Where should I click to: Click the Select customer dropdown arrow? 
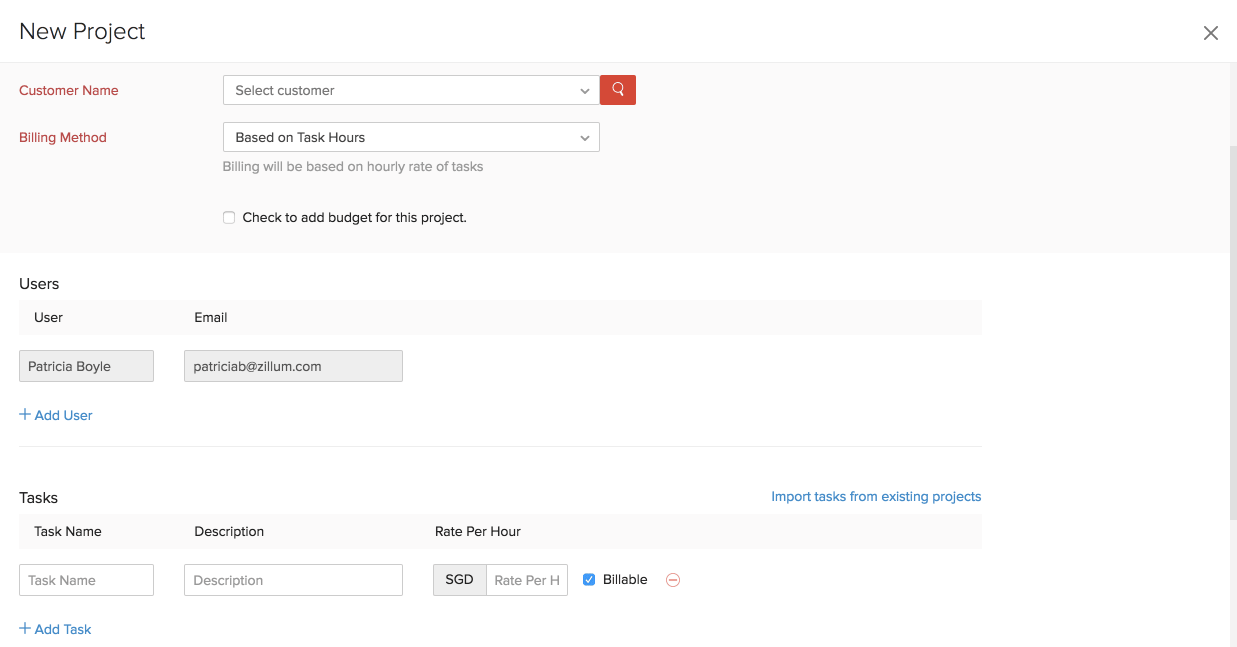coord(585,91)
